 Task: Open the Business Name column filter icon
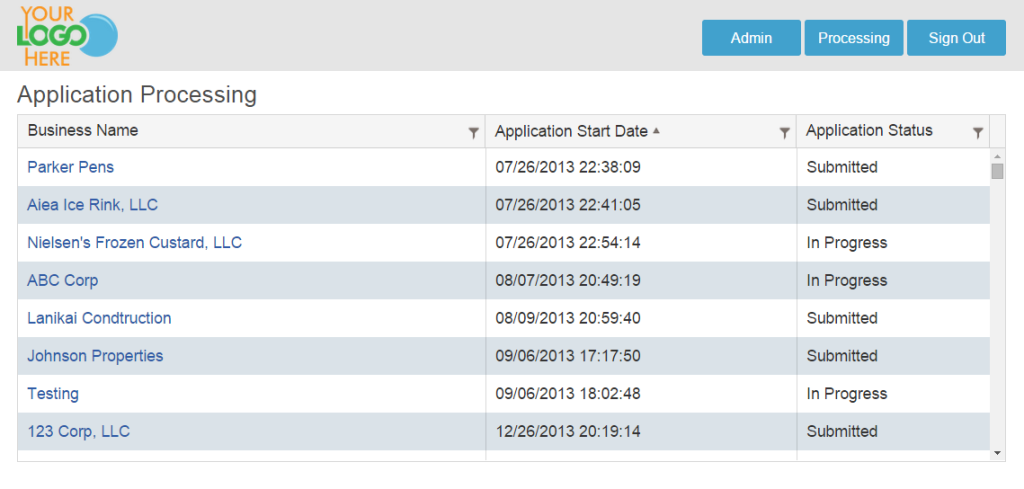(474, 133)
